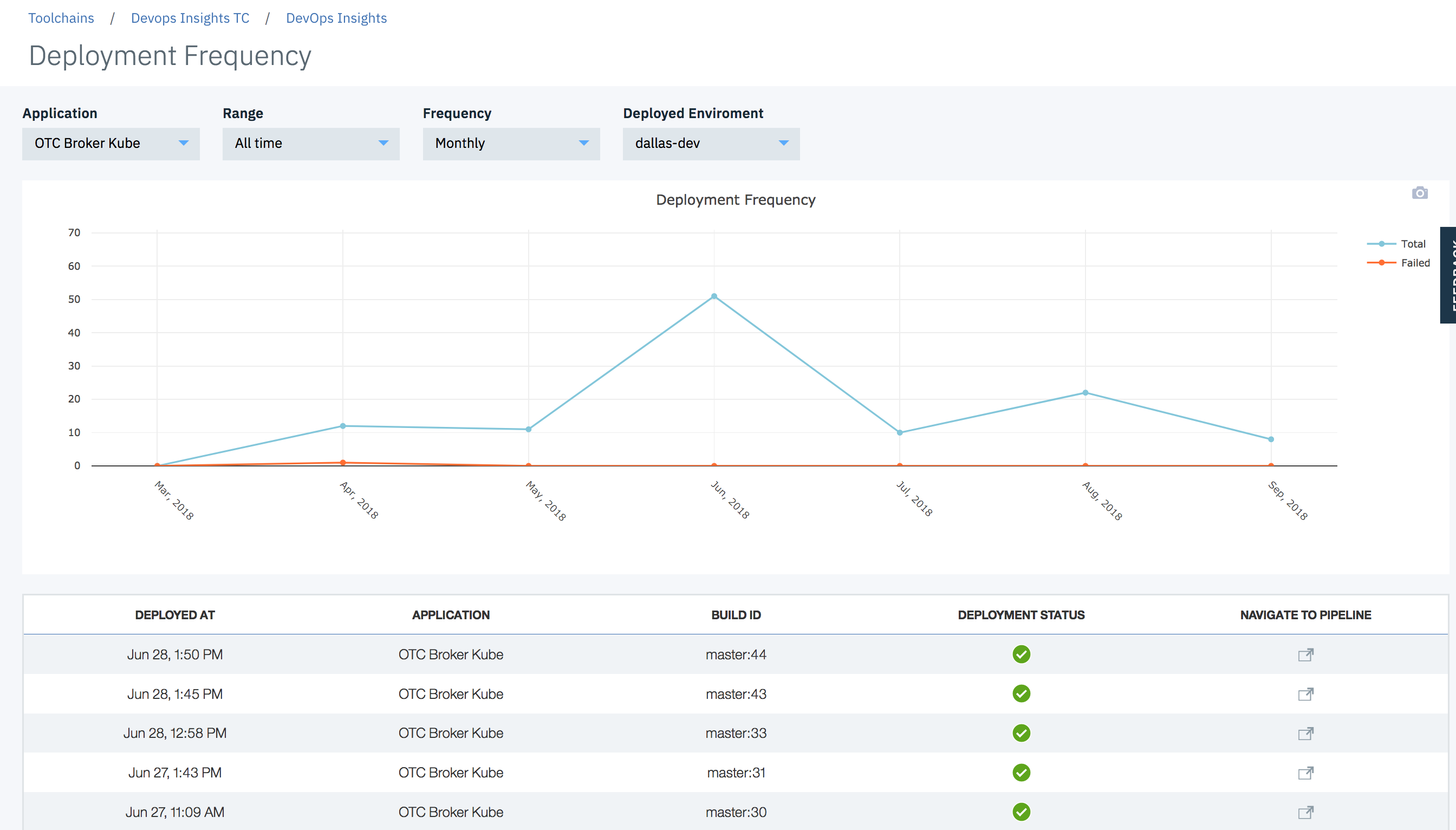Open the Application dropdown OTC Broker Kube
1456x830 pixels.
pyautogui.click(x=111, y=144)
